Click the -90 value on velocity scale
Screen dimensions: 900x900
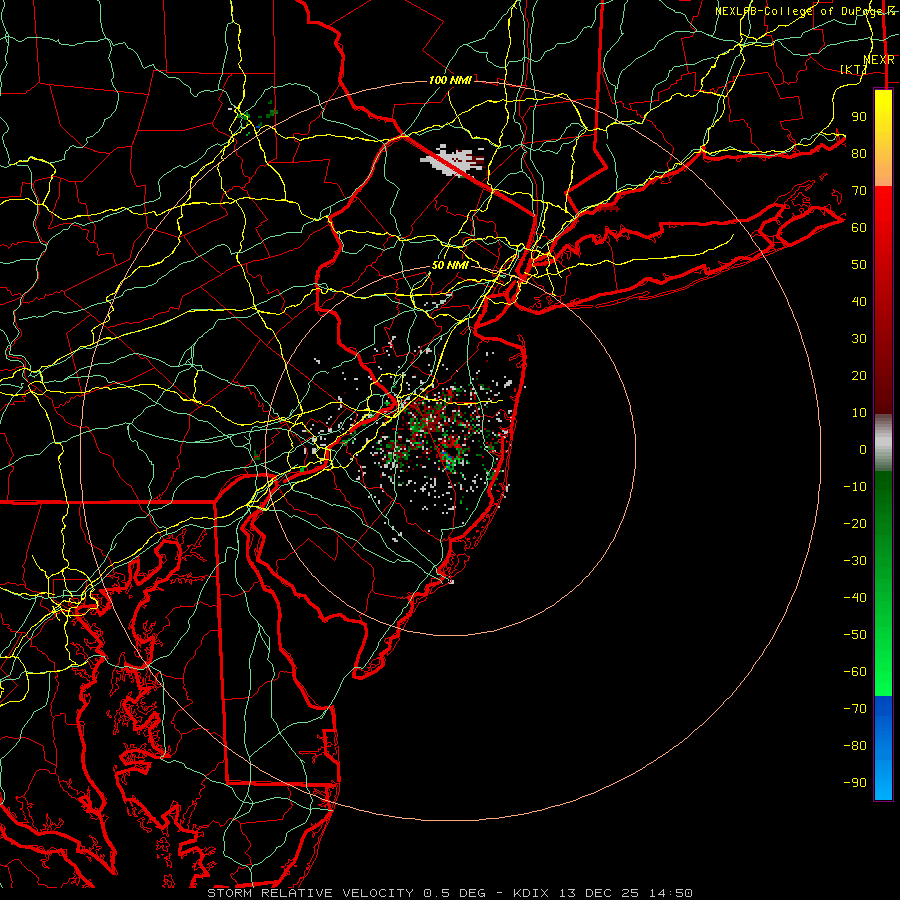855,783
